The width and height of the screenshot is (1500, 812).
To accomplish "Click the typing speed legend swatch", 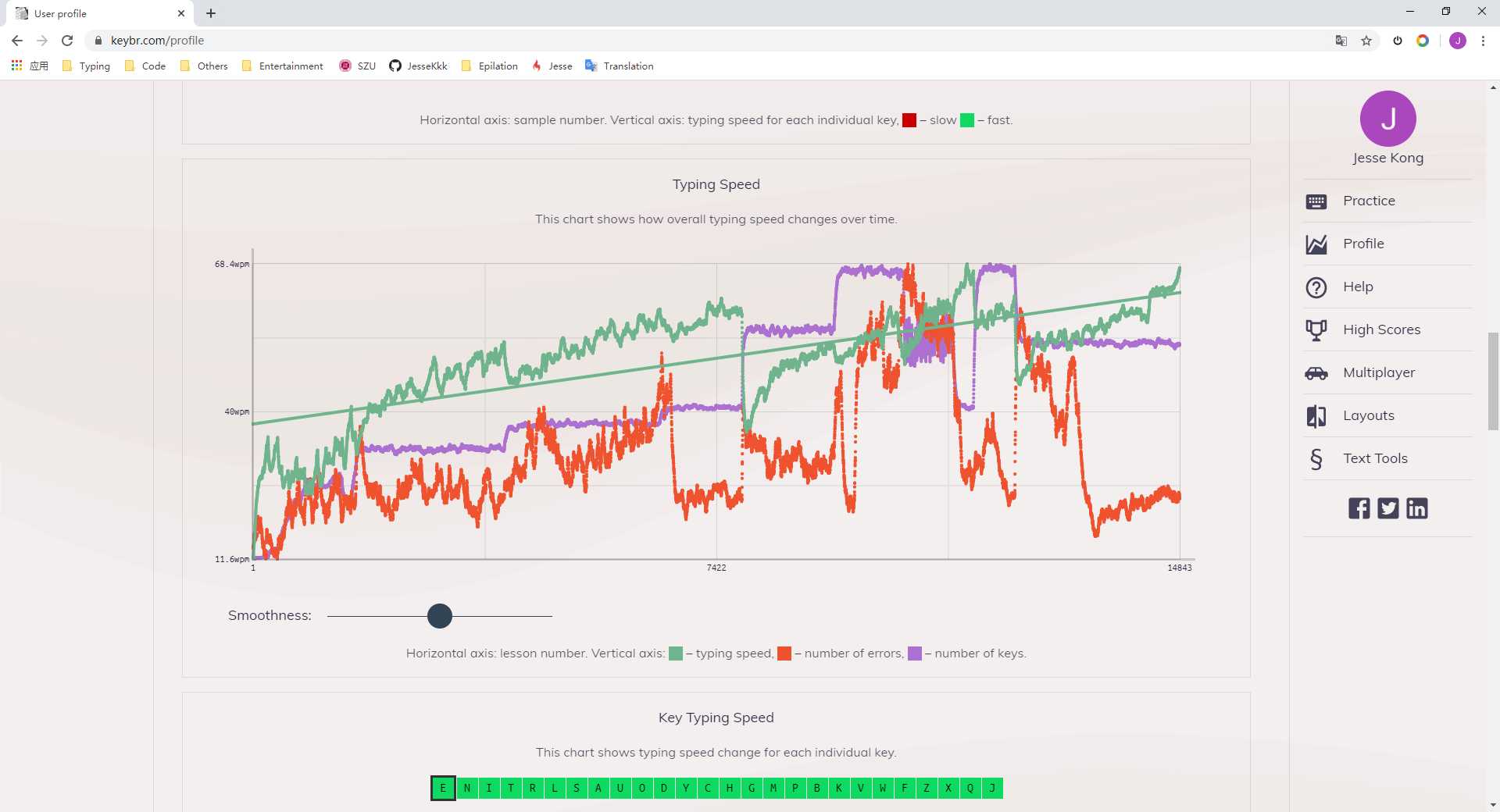I will (676, 654).
